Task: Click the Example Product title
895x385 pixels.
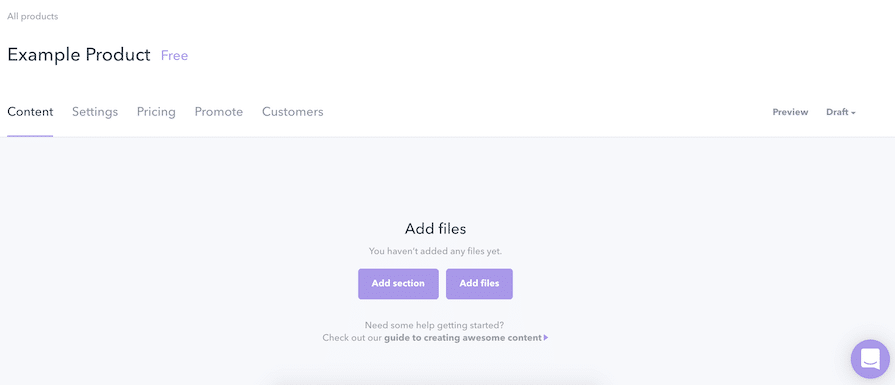Action: coord(79,55)
